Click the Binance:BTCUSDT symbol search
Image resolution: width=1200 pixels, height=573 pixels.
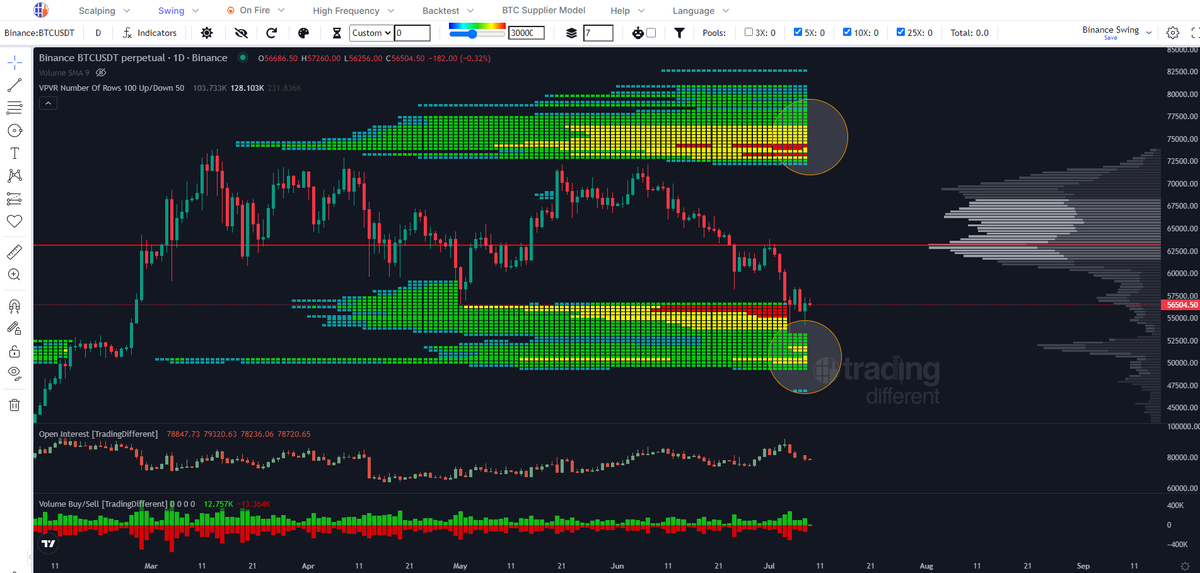pos(40,33)
